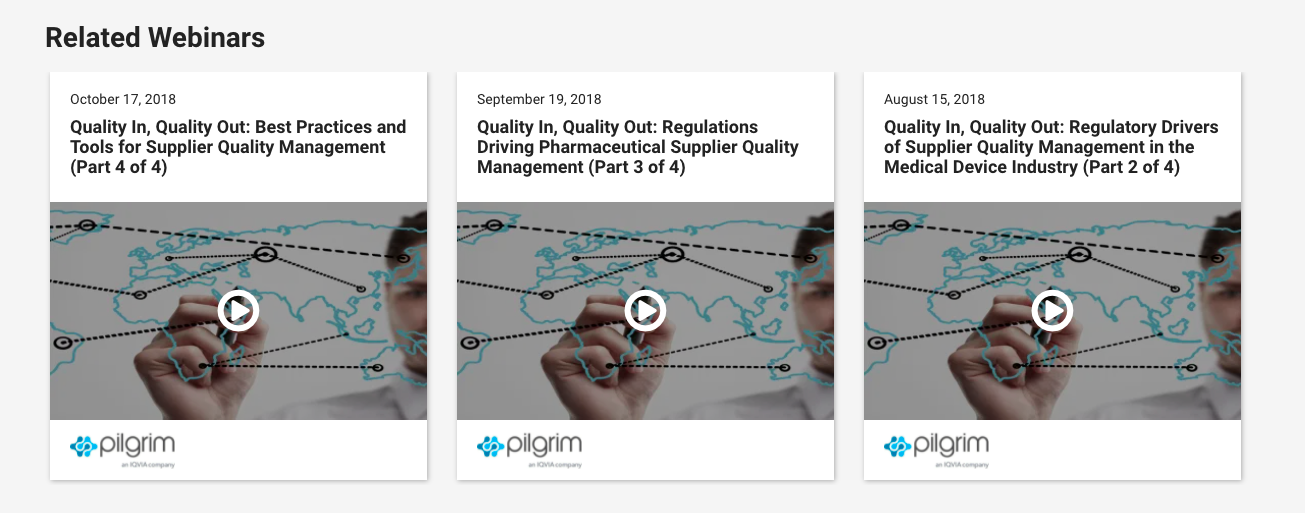Image resolution: width=1305 pixels, height=513 pixels.
Task: Open the Best Practices and Tools webinar title
Action: pyautogui.click(x=238, y=147)
